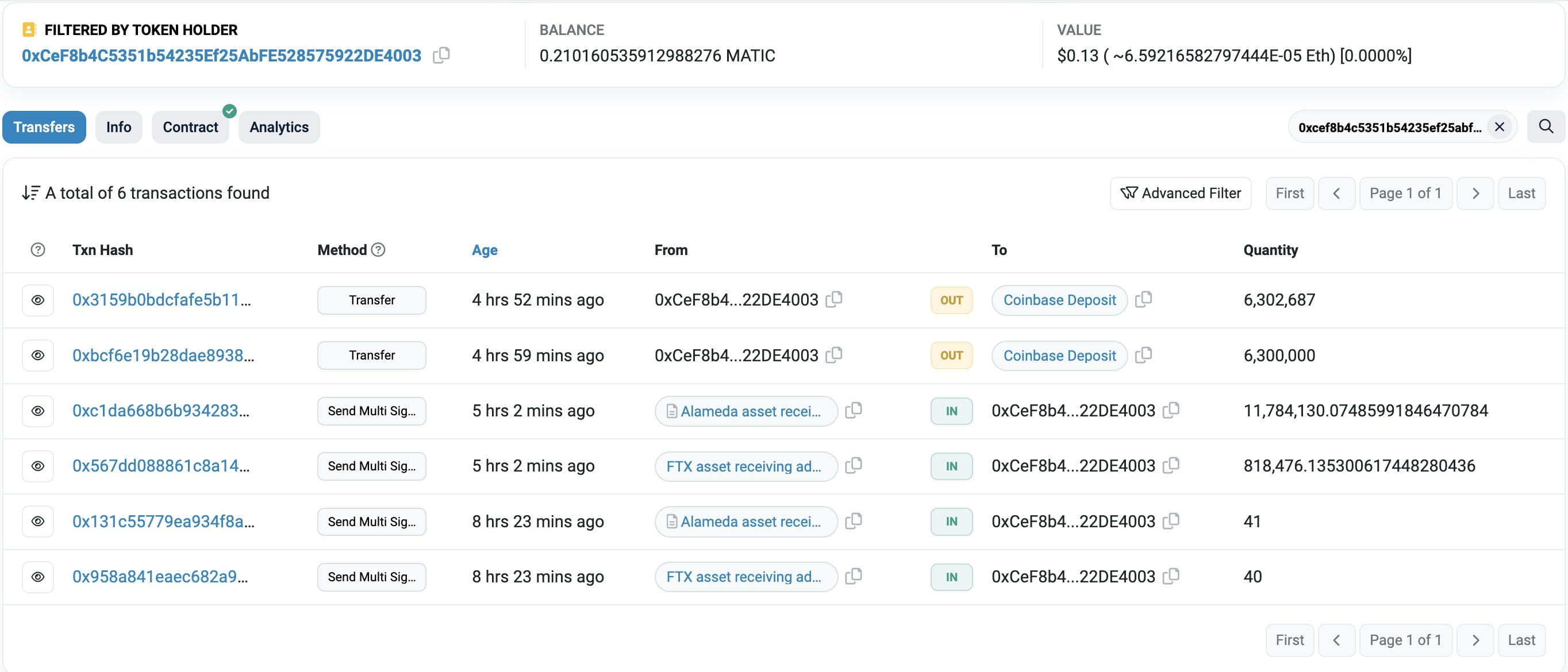The image size is (1568, 672).
Task: Toggle the eye preview for transaction 0xc1da668b6b934283
Action: pos(38,411)
